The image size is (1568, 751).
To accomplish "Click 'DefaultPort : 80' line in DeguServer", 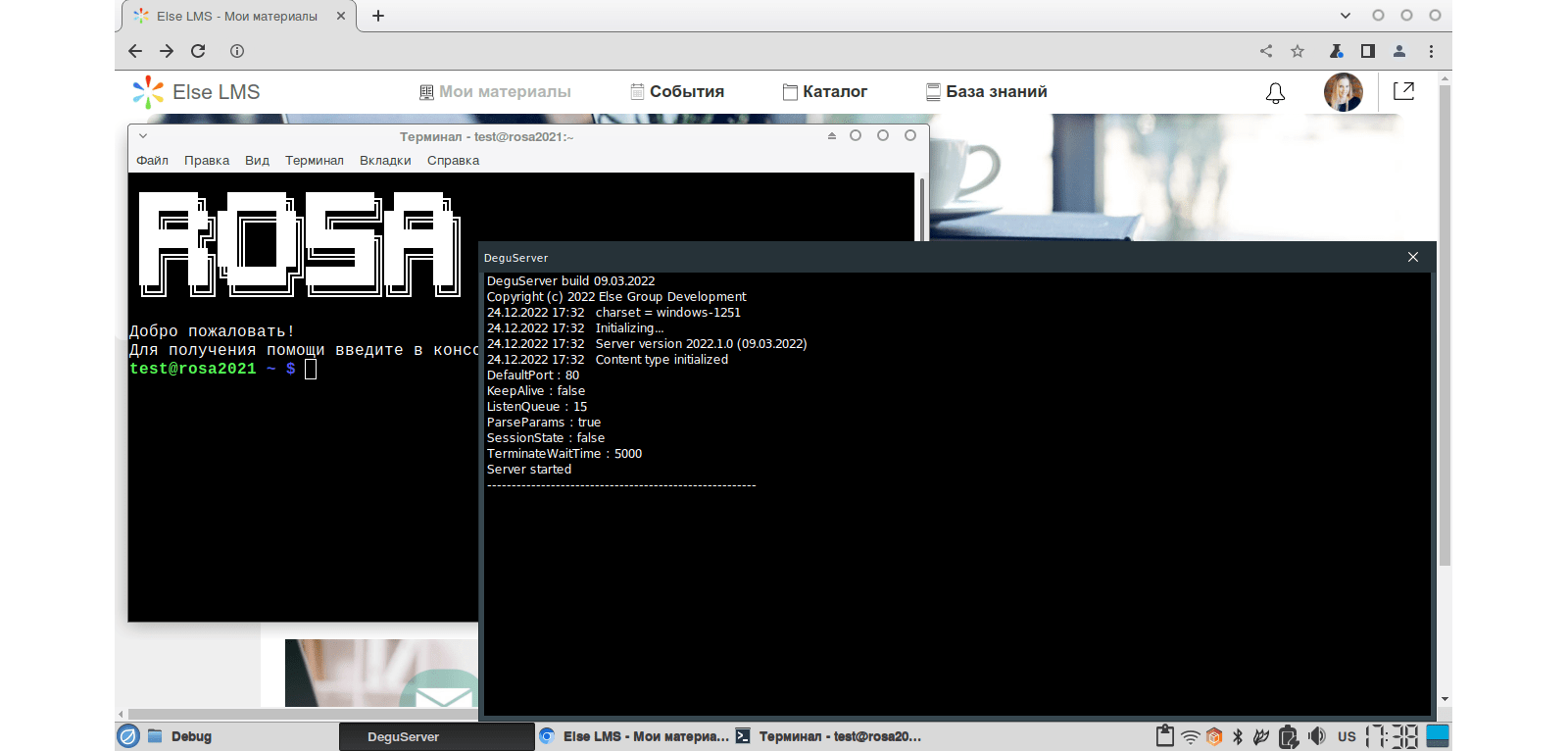I will [x=533, y=375].
